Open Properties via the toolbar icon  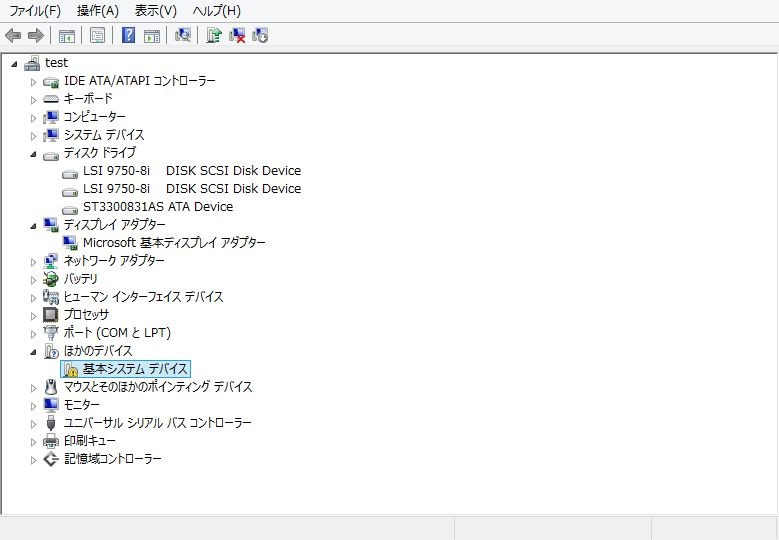point(97,35)
